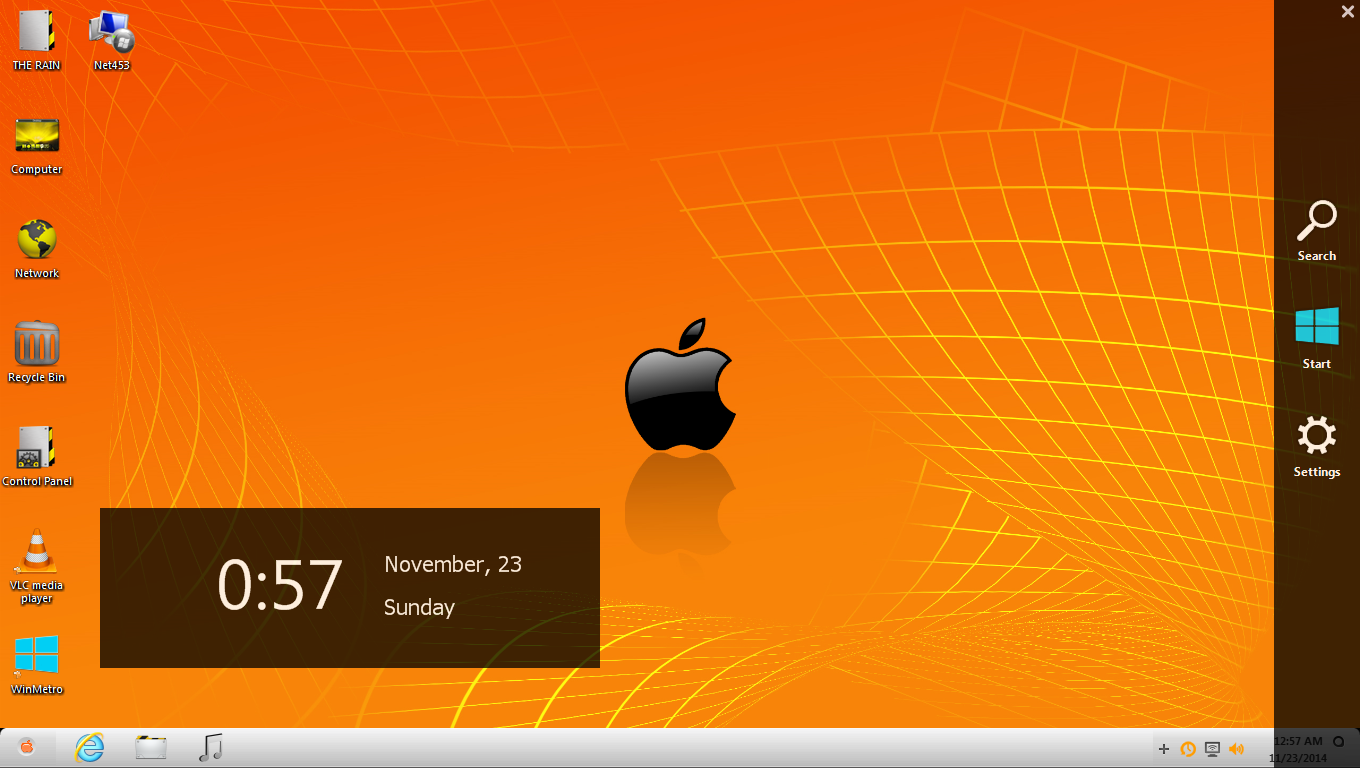Open the Search charm in sidebar
This screenshot has width=1360, height=768.
(x=1317, y=231)
